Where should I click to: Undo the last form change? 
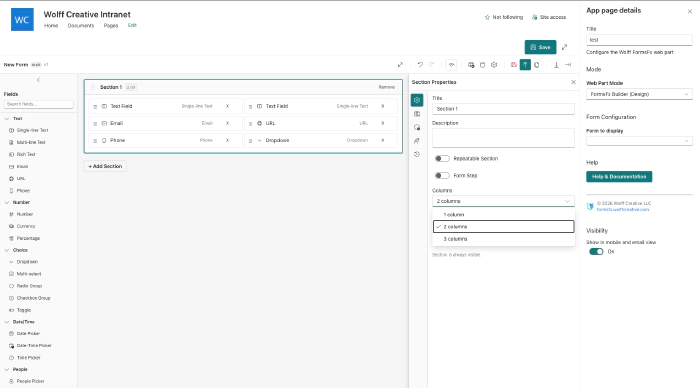pyautogui.click(x=420, y=65)
